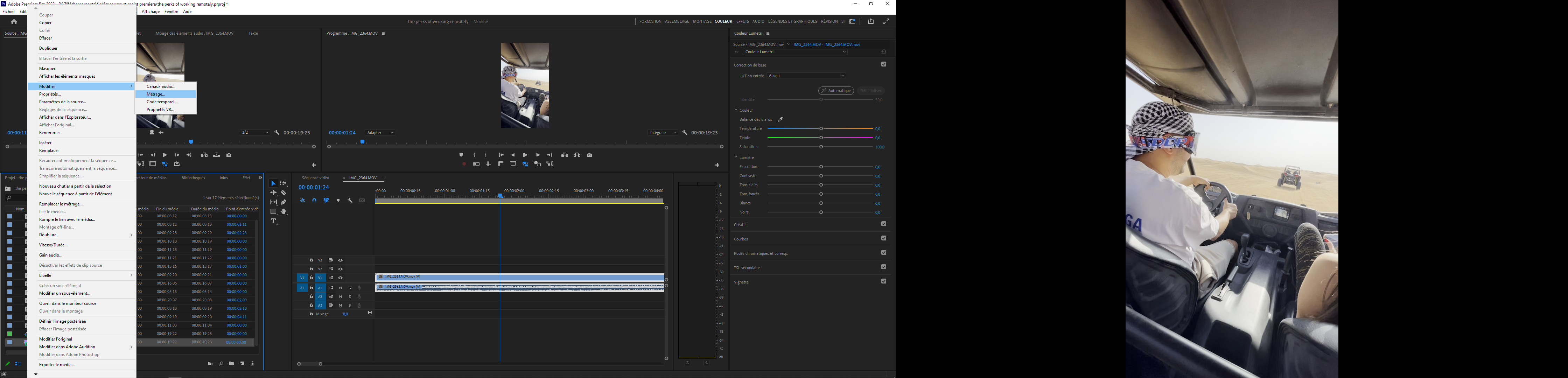
Task: Choose Remplacer le métrage... entry
Action: click(x=82, y=204)
